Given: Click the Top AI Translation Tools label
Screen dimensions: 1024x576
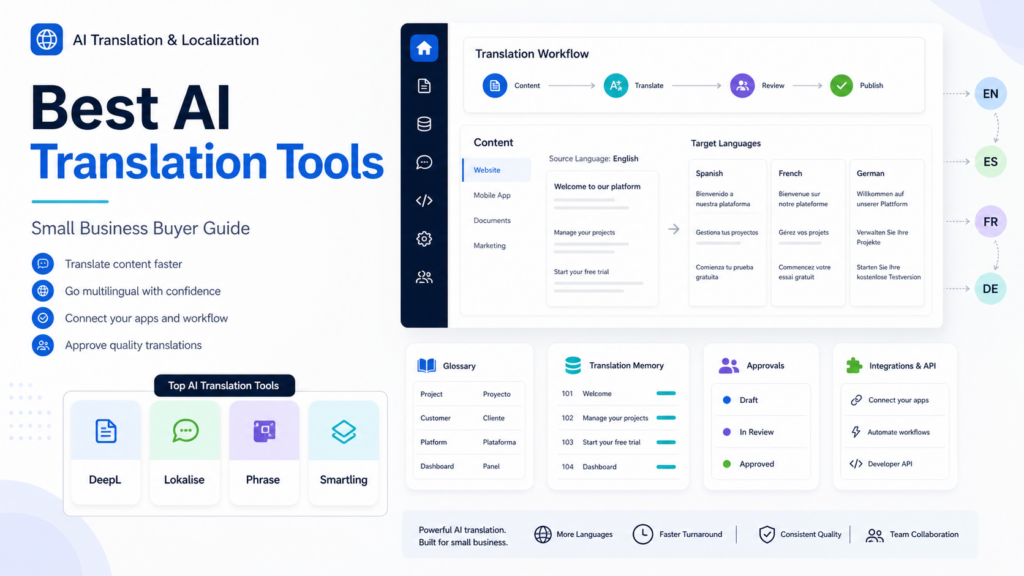Looking at the screenshot, I should tap(224, 385).
